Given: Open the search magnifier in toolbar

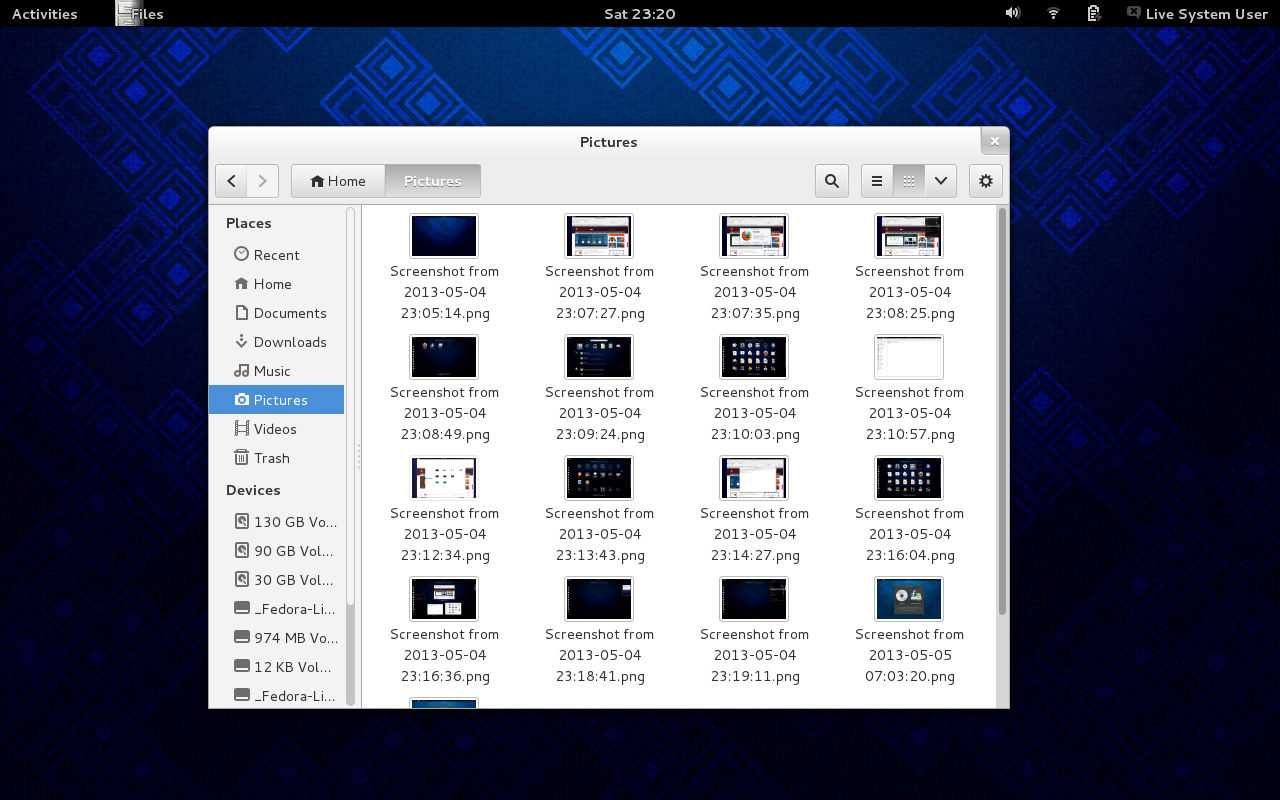Looking at the screenshot, I should (832, 181).
